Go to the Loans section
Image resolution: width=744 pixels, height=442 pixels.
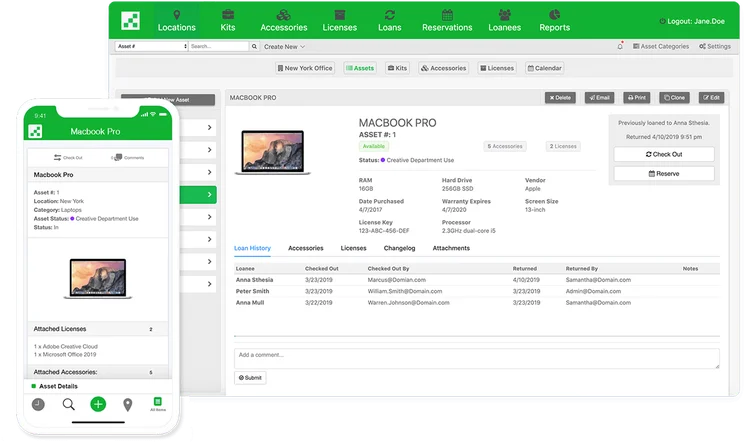click(390, 21)
